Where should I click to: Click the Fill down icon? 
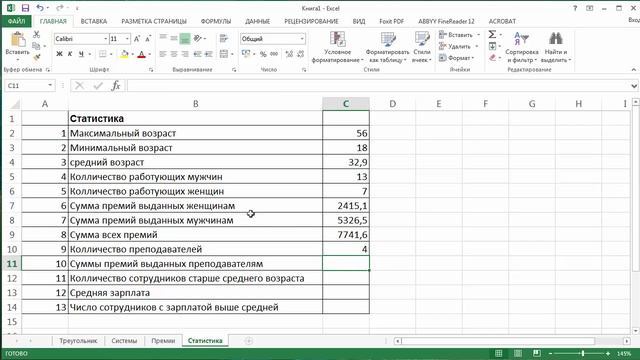pos(492,46)
